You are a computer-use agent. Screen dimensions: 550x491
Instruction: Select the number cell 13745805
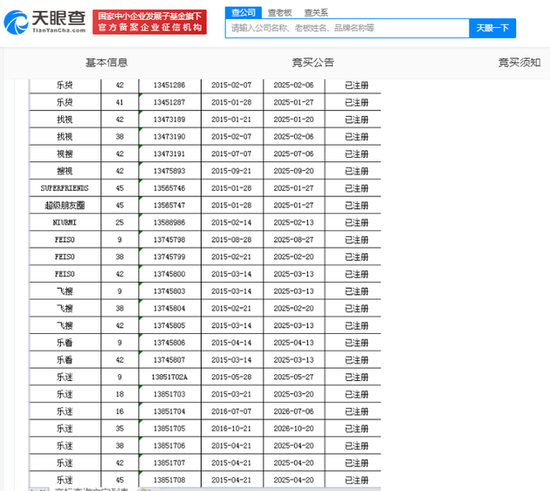click(x=170, y=326)
